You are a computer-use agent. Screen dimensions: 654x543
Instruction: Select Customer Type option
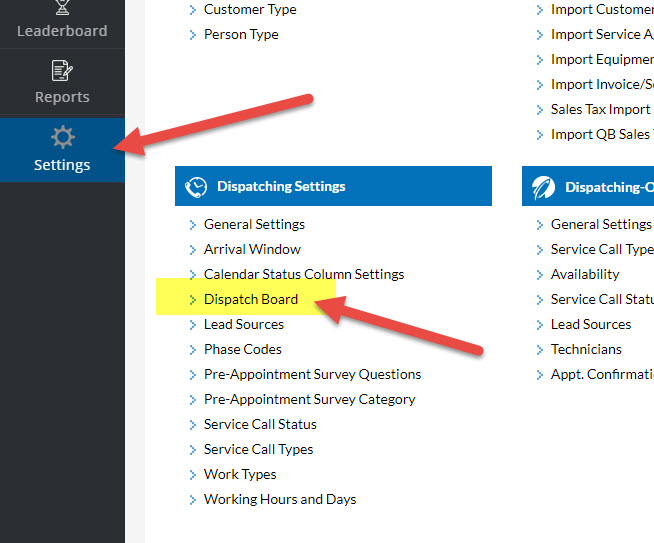[250, 9]
